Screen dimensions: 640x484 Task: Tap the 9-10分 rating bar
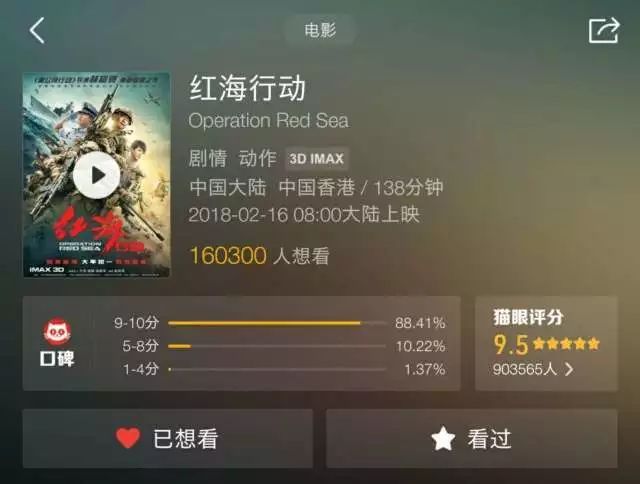277,323
